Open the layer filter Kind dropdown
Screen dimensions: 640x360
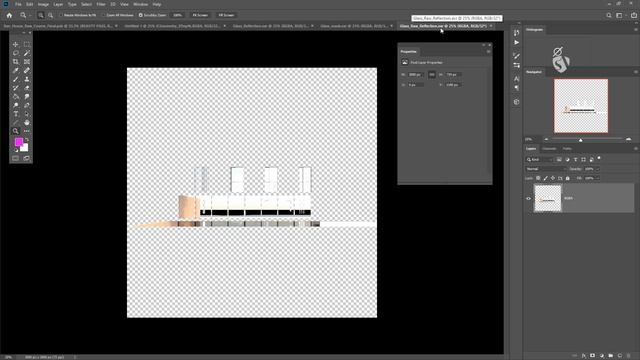click(539, 159)
